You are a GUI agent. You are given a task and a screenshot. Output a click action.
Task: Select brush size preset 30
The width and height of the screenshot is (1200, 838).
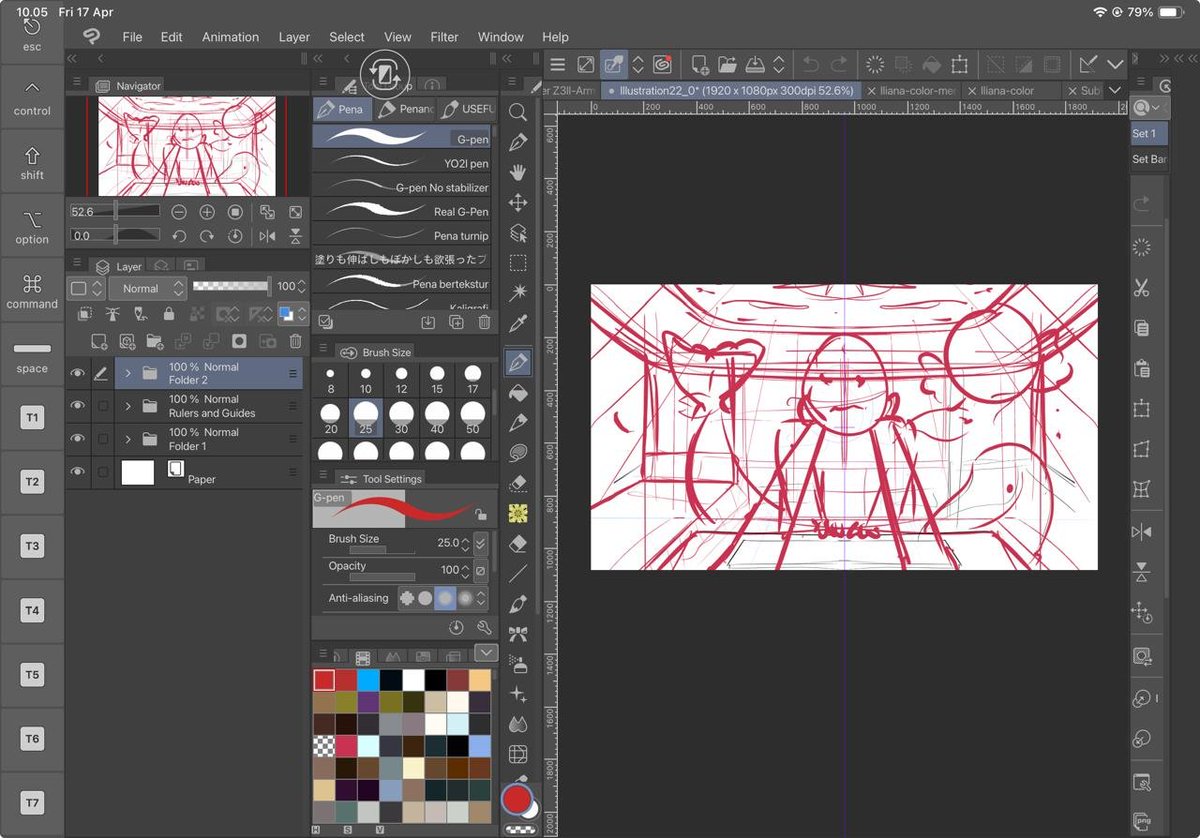tap(401, 416)
